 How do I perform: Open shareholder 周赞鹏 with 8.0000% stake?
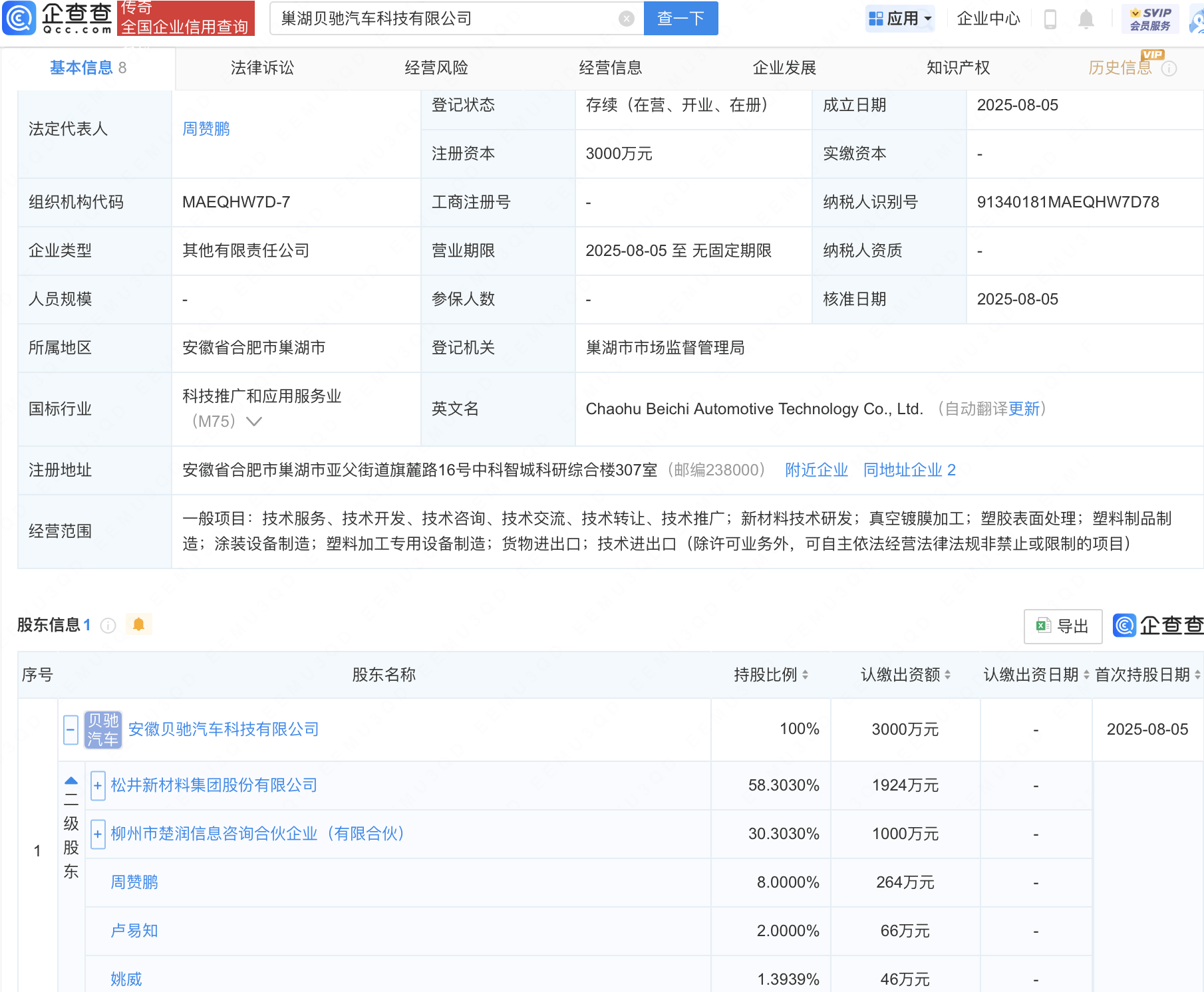tap(134, 882)
